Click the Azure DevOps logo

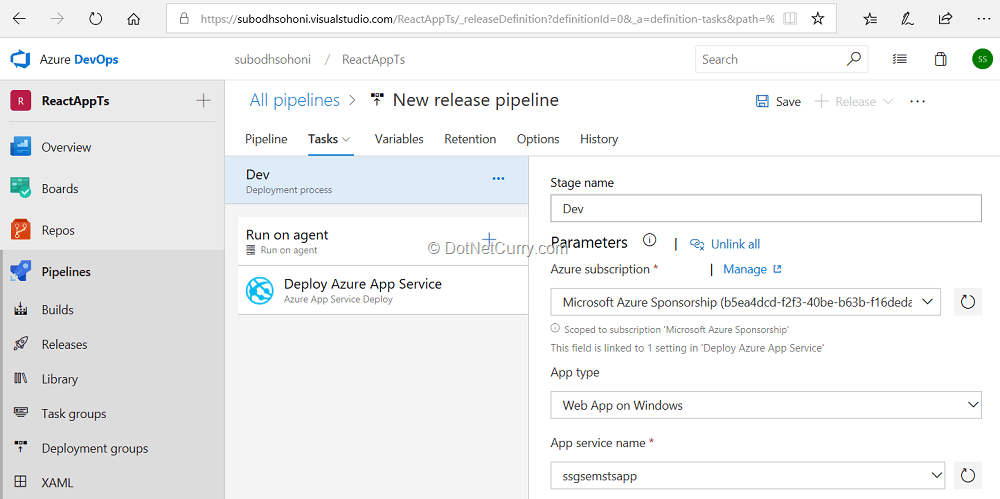[x=21, y=59]
